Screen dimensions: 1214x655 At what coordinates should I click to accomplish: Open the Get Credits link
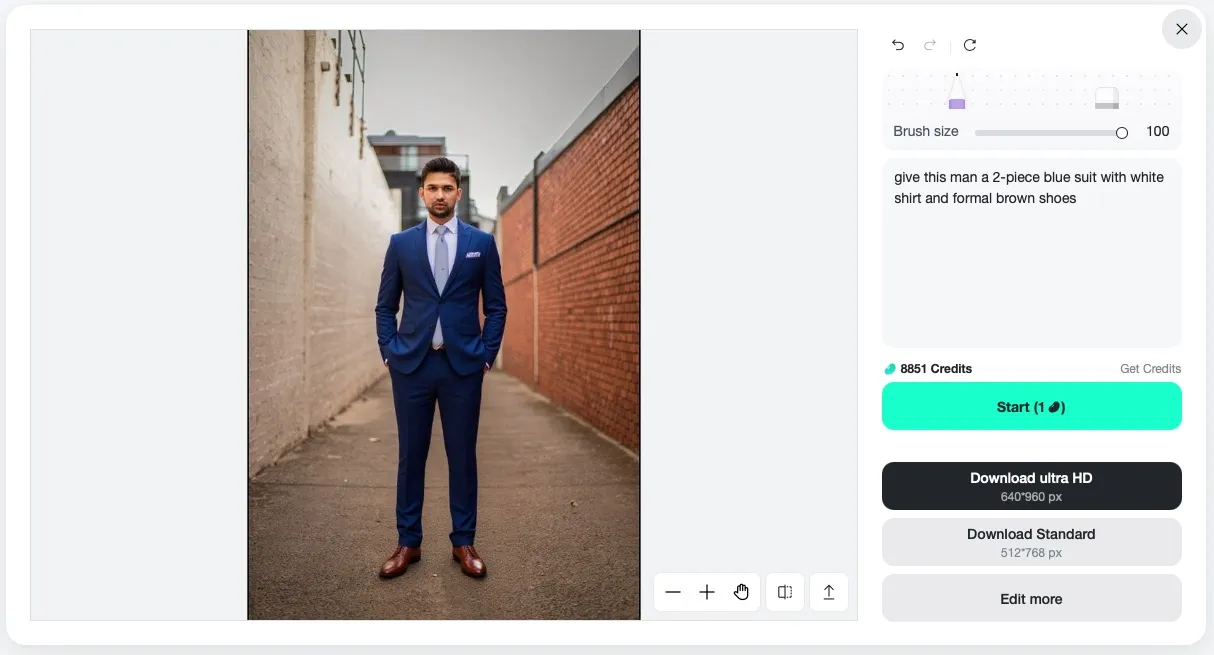click(x=1150, y=369)
